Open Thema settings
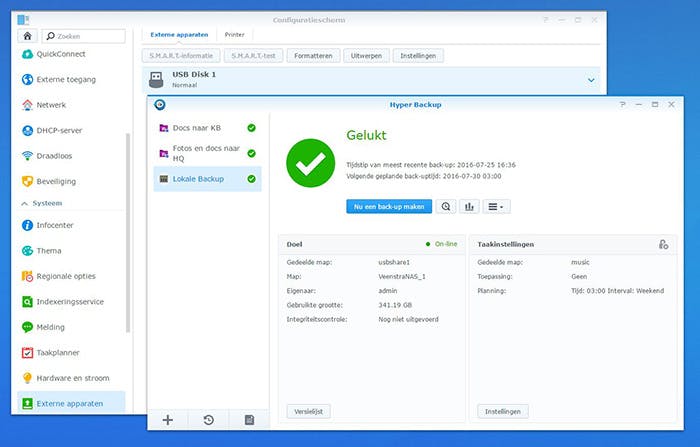This screenshot has width=700, height=447. [x=42, y=251]
